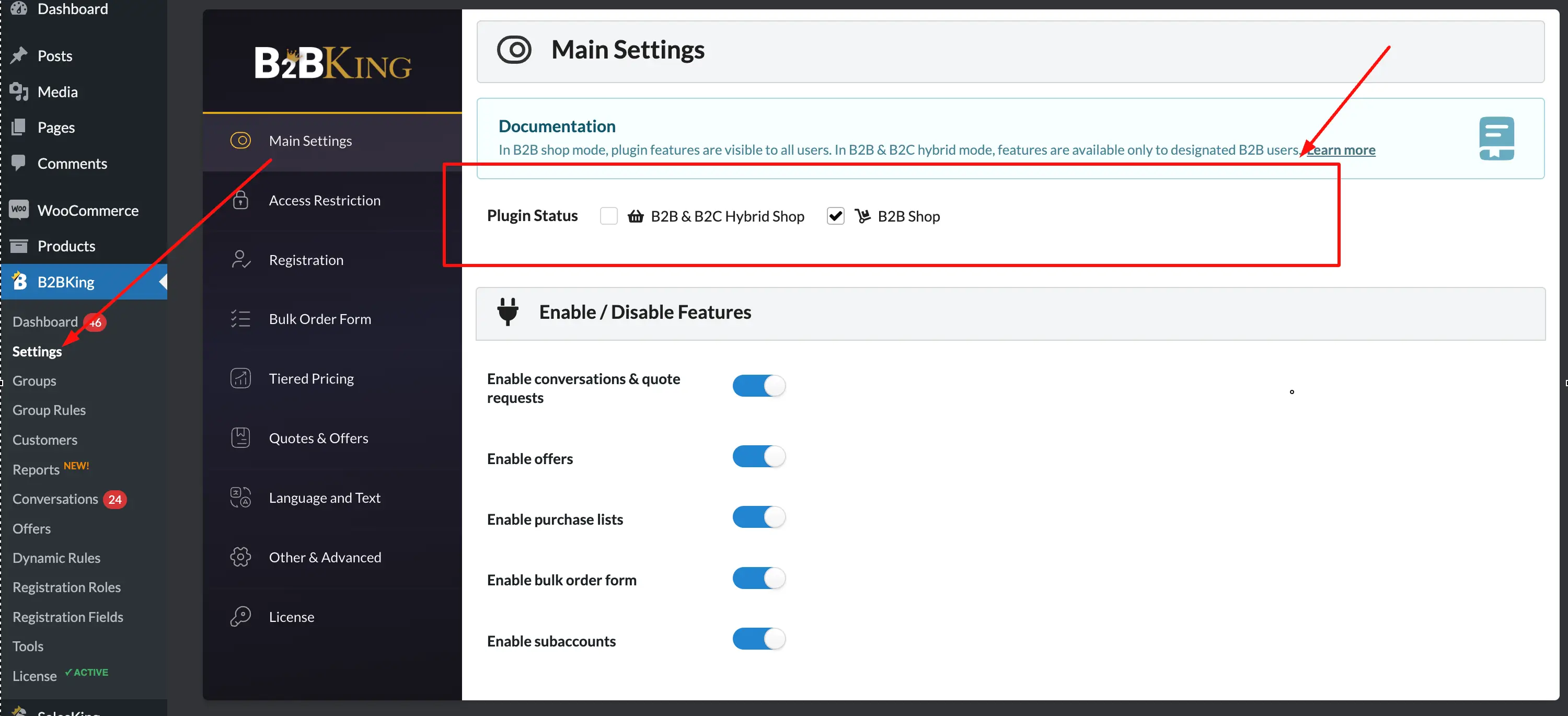
Task: Open the Other & Advanced gear icon
Action: click(x=240, y=557)
